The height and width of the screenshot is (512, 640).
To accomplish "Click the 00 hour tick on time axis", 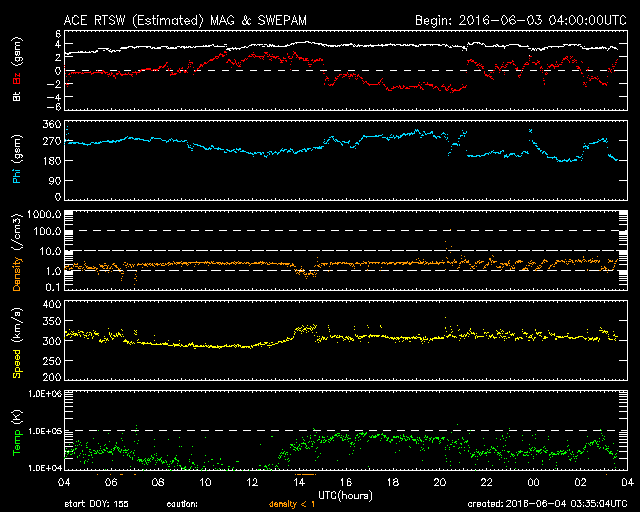I will click(533, 481).
